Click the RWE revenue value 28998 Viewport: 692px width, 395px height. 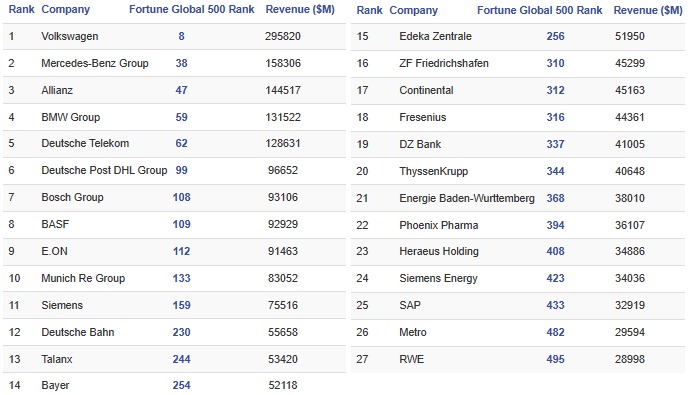(x=630, y=359)
